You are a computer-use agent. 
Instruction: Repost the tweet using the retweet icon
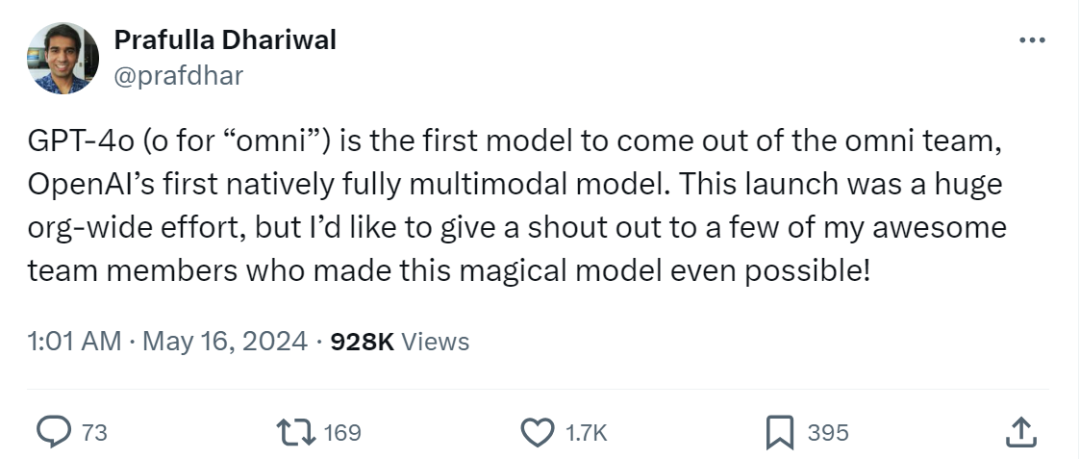click(296, 432)
